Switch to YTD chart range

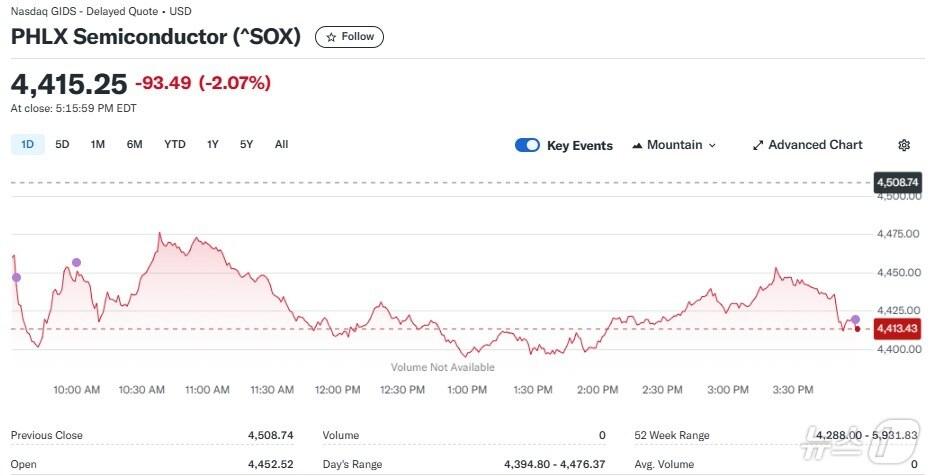[x=175, y=144]
